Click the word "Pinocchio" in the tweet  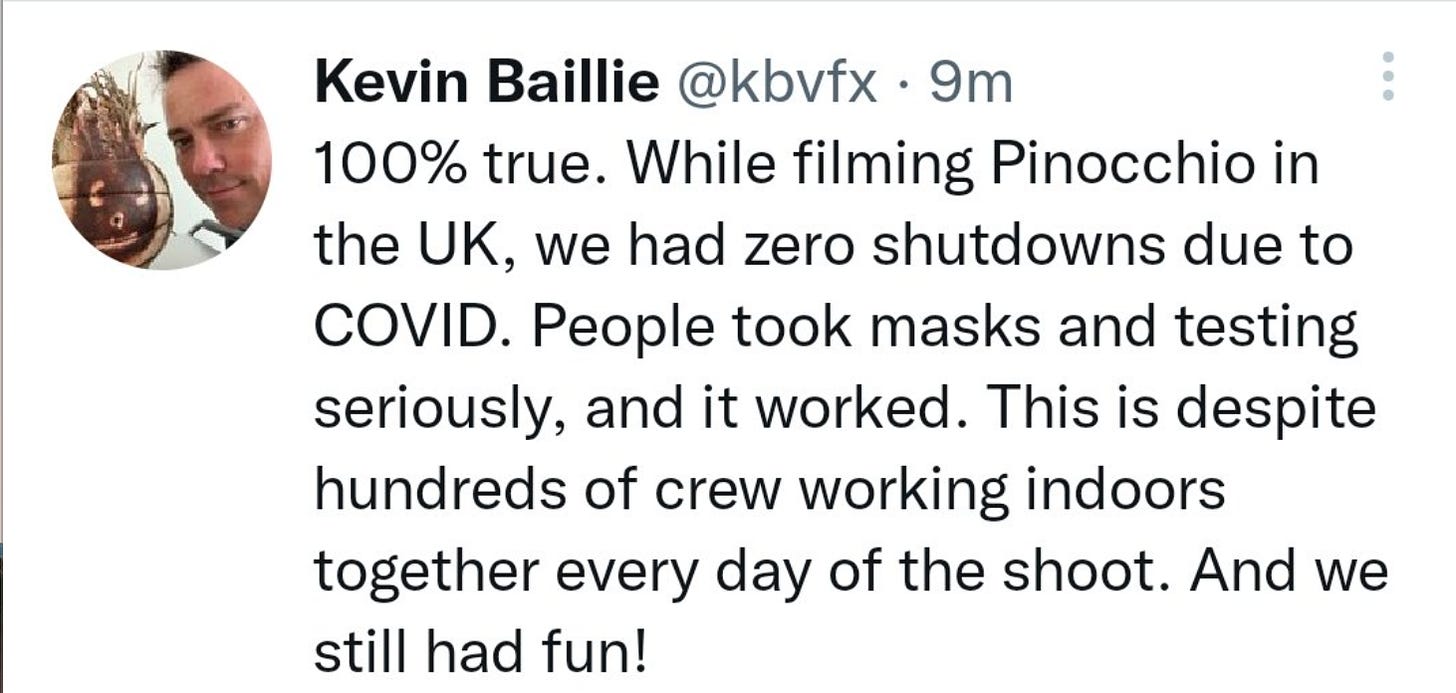[1122, 166]
